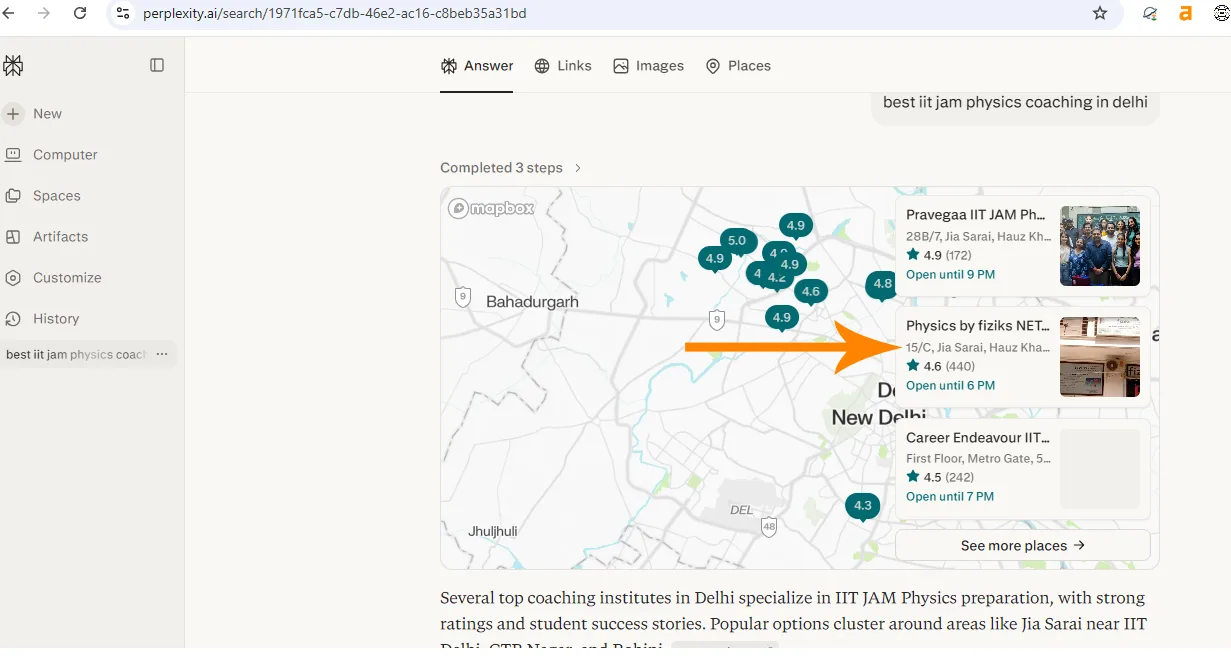Switch to the Images tab
1231x667 pixels.
point(649,66)
